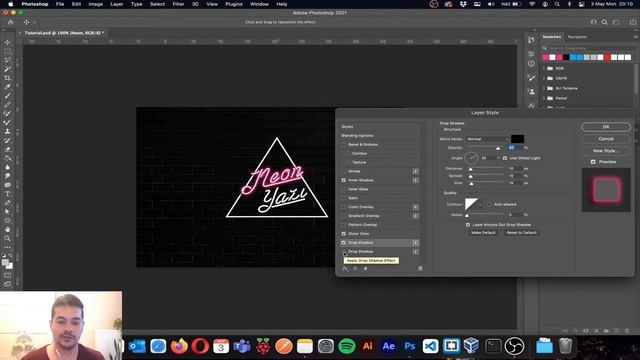This screenshot has width=640, height=360.
Task: Expand the RGB swatch folder
Action: (544, 69)
